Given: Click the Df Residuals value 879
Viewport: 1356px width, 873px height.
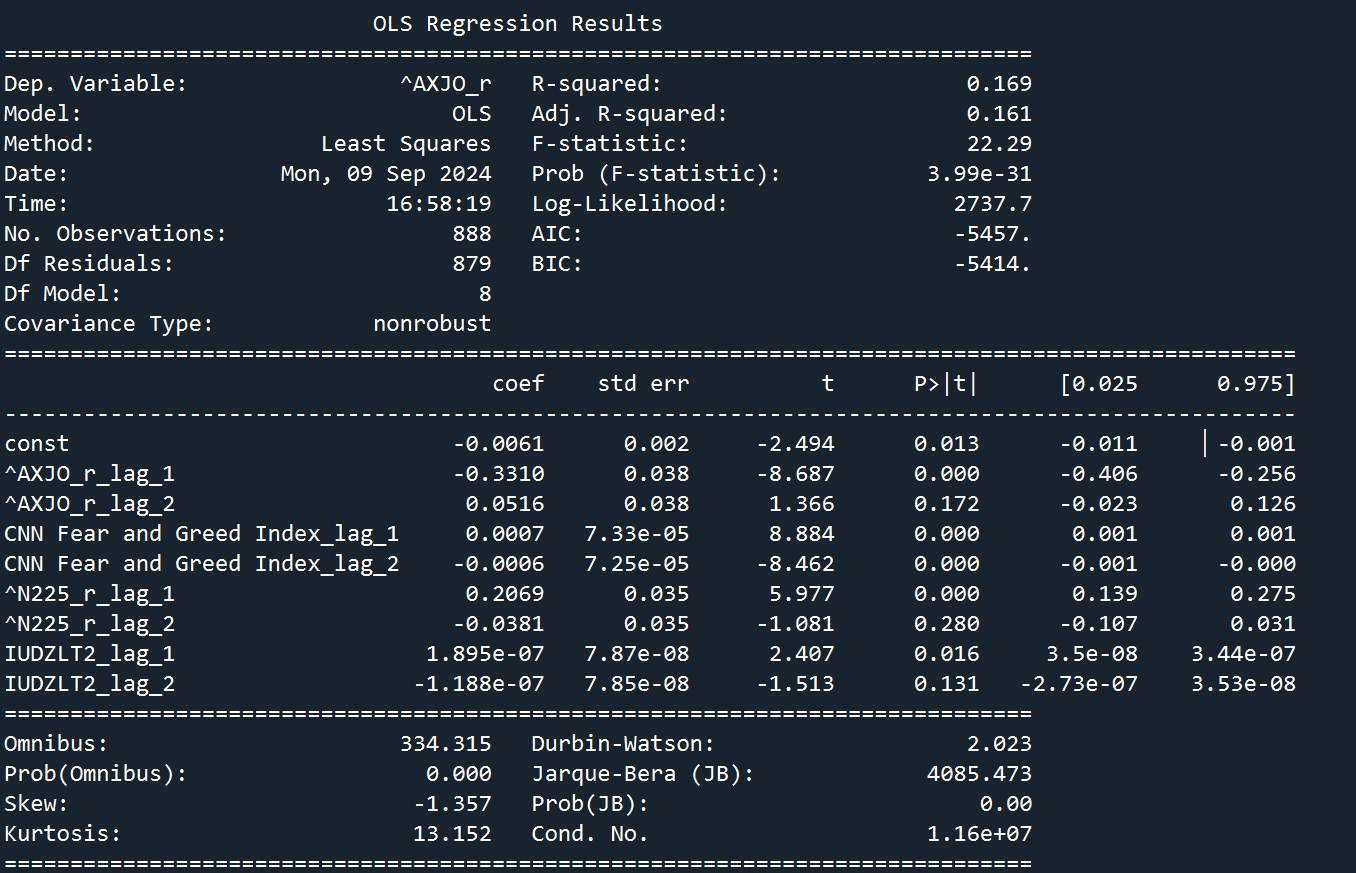Looking at the screenshot, I should click(472, 264).
